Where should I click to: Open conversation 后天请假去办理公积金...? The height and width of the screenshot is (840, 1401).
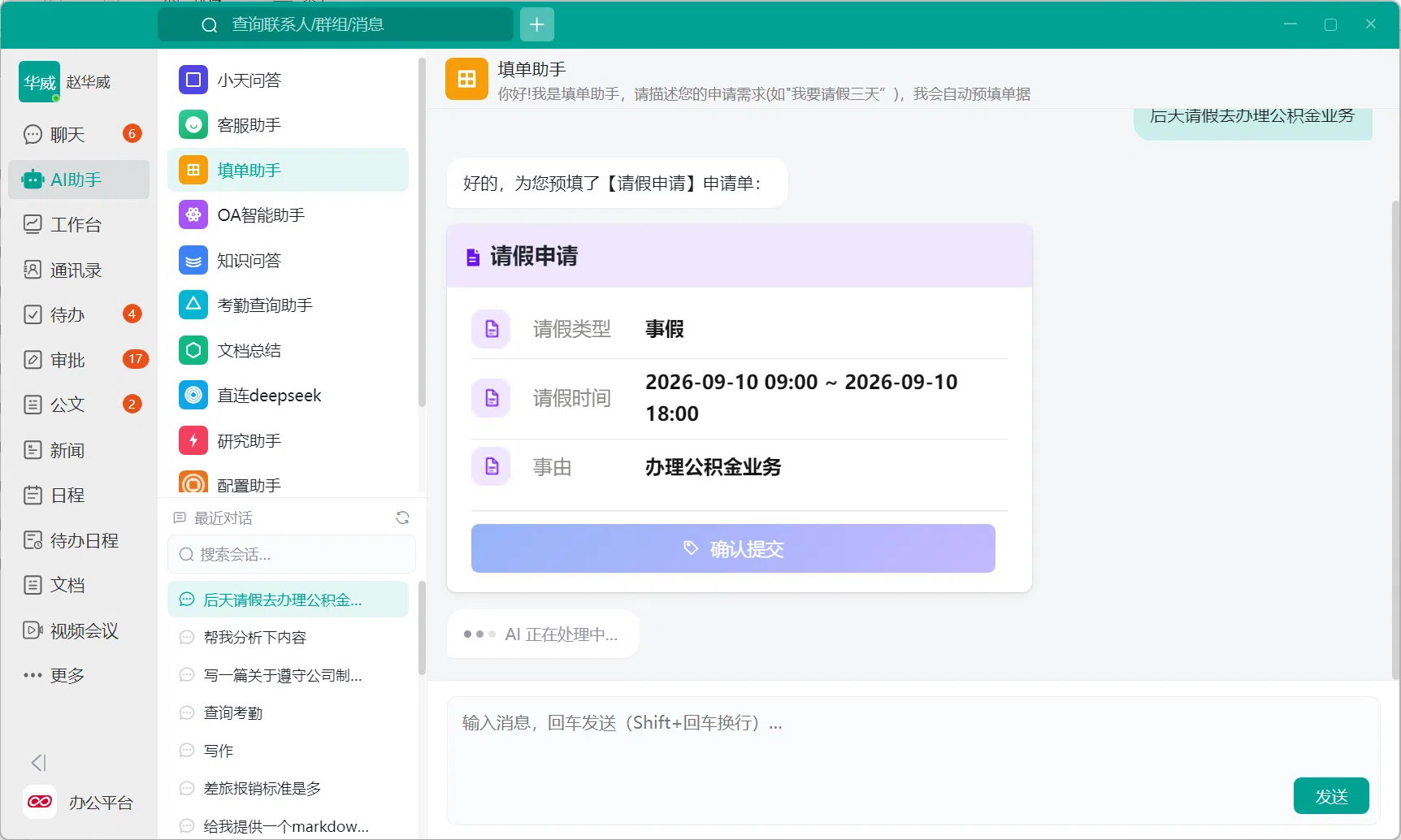click(x=288, y=600)
